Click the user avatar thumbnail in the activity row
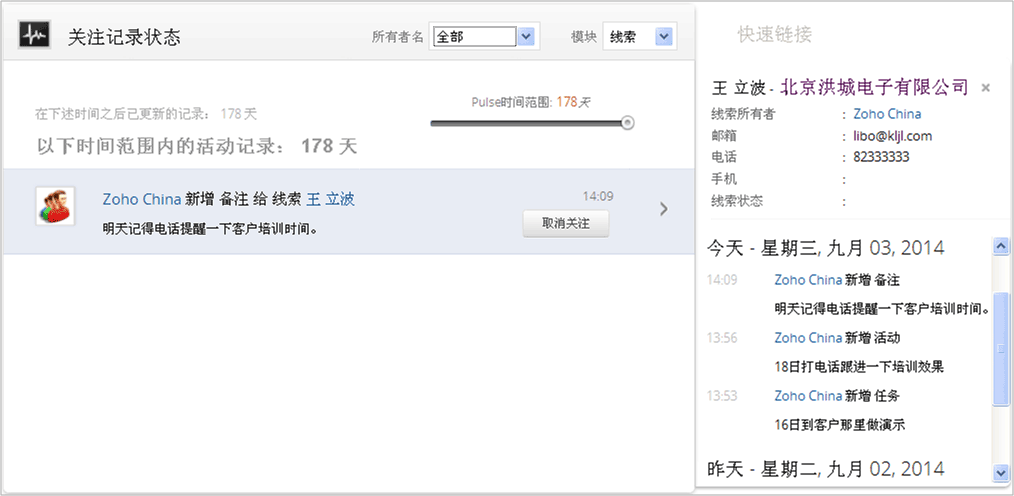This screenshot has height=496, width=1014. [x=55, y=206]
